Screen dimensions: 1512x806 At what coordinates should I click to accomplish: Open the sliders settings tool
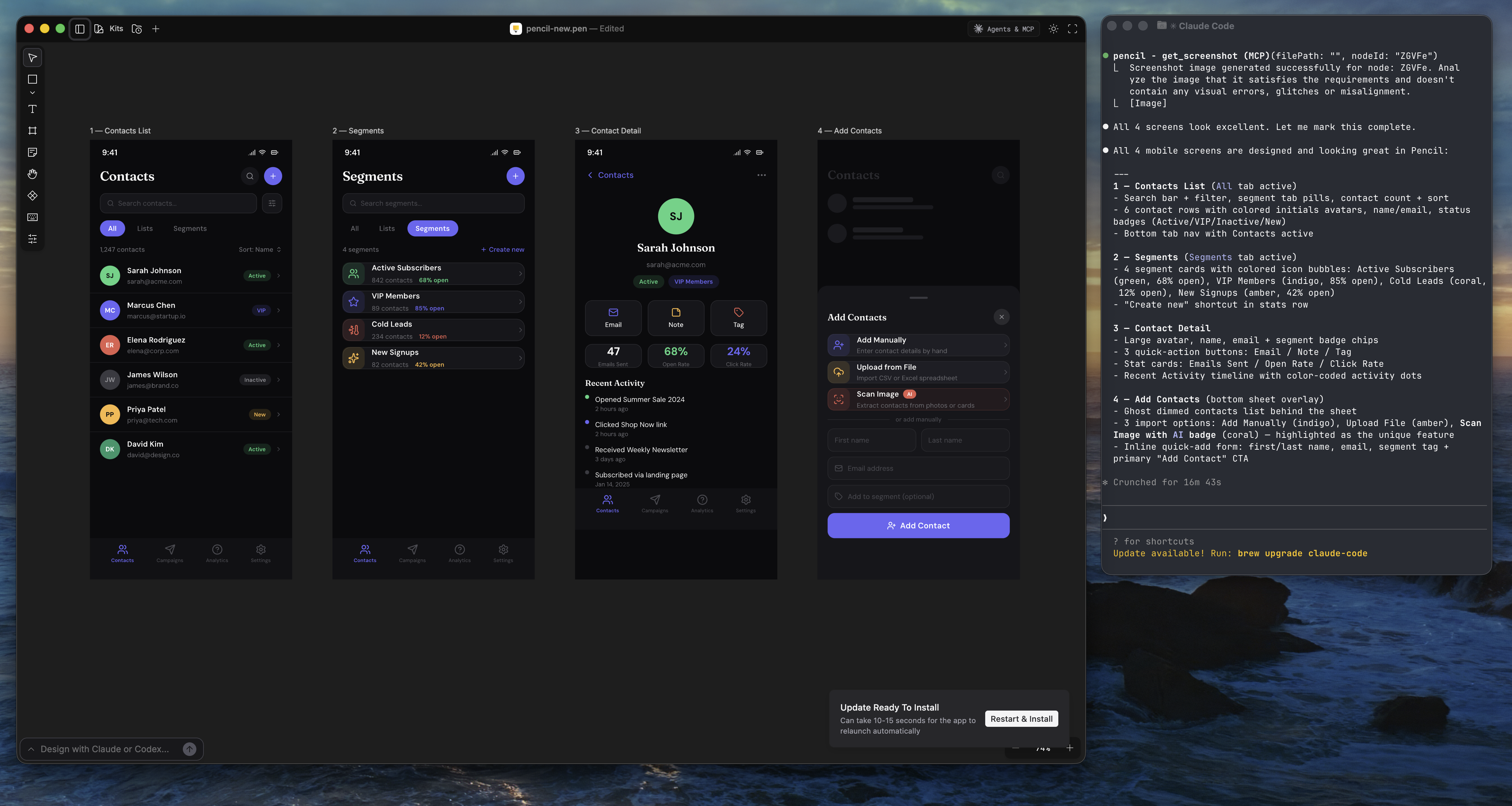coord(32,239)
